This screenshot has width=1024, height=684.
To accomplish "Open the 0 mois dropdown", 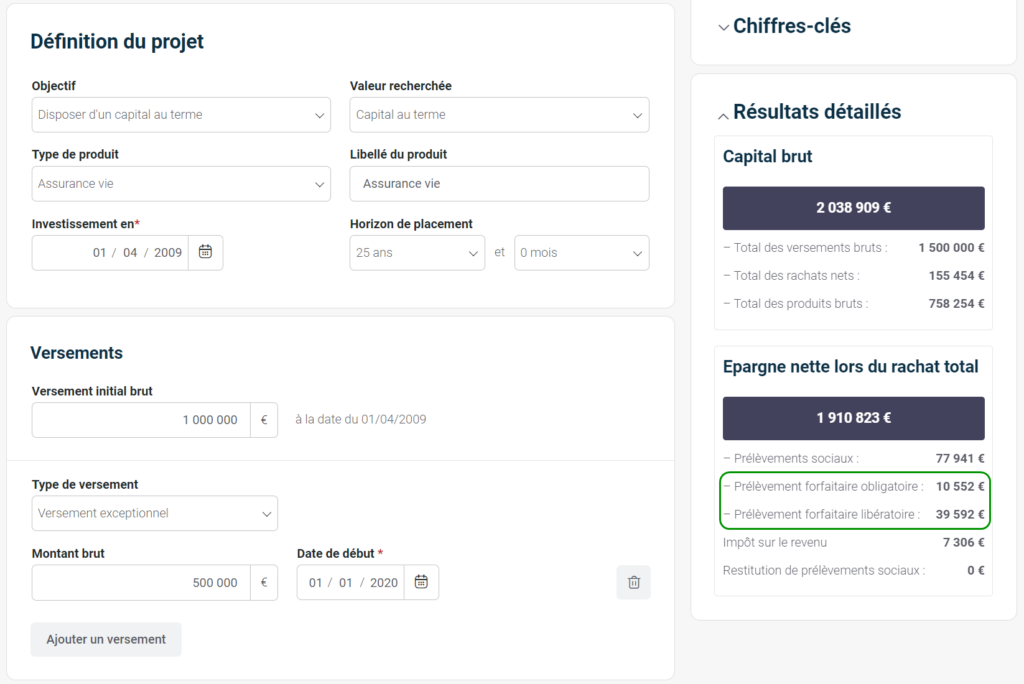I will pos(581,253).
